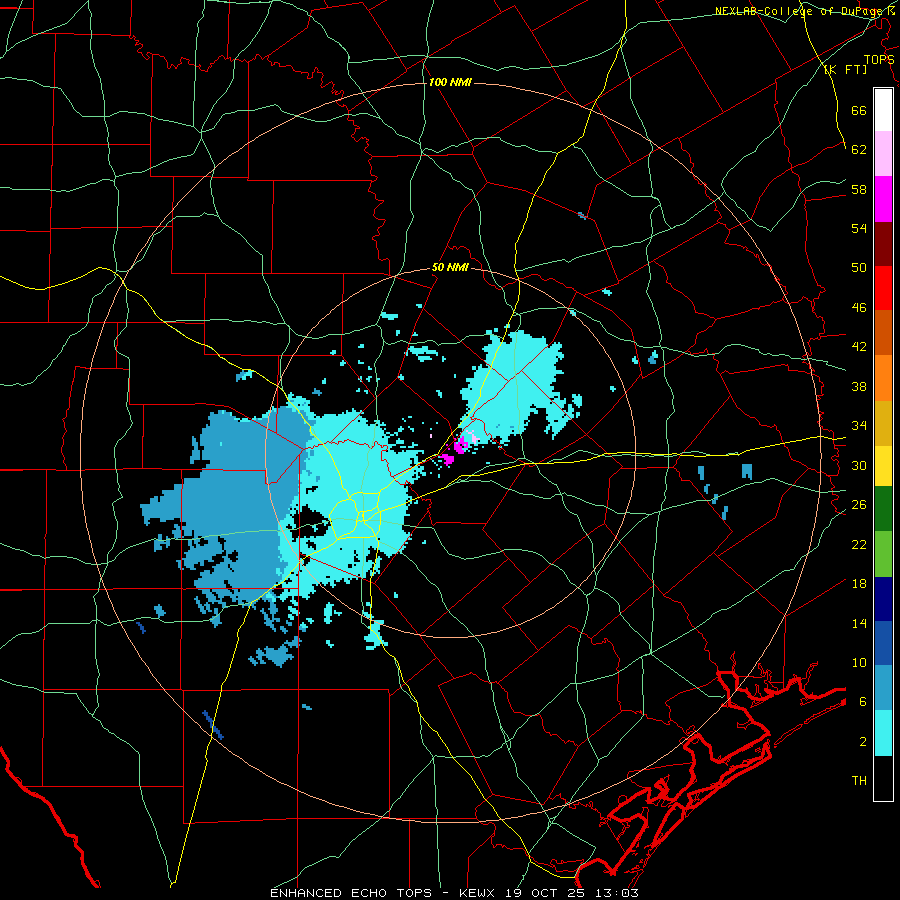Viewport: 900px width, 900px height.
Task: Click the medium blue 10-14 legend swatch
Action: point(883,643)
